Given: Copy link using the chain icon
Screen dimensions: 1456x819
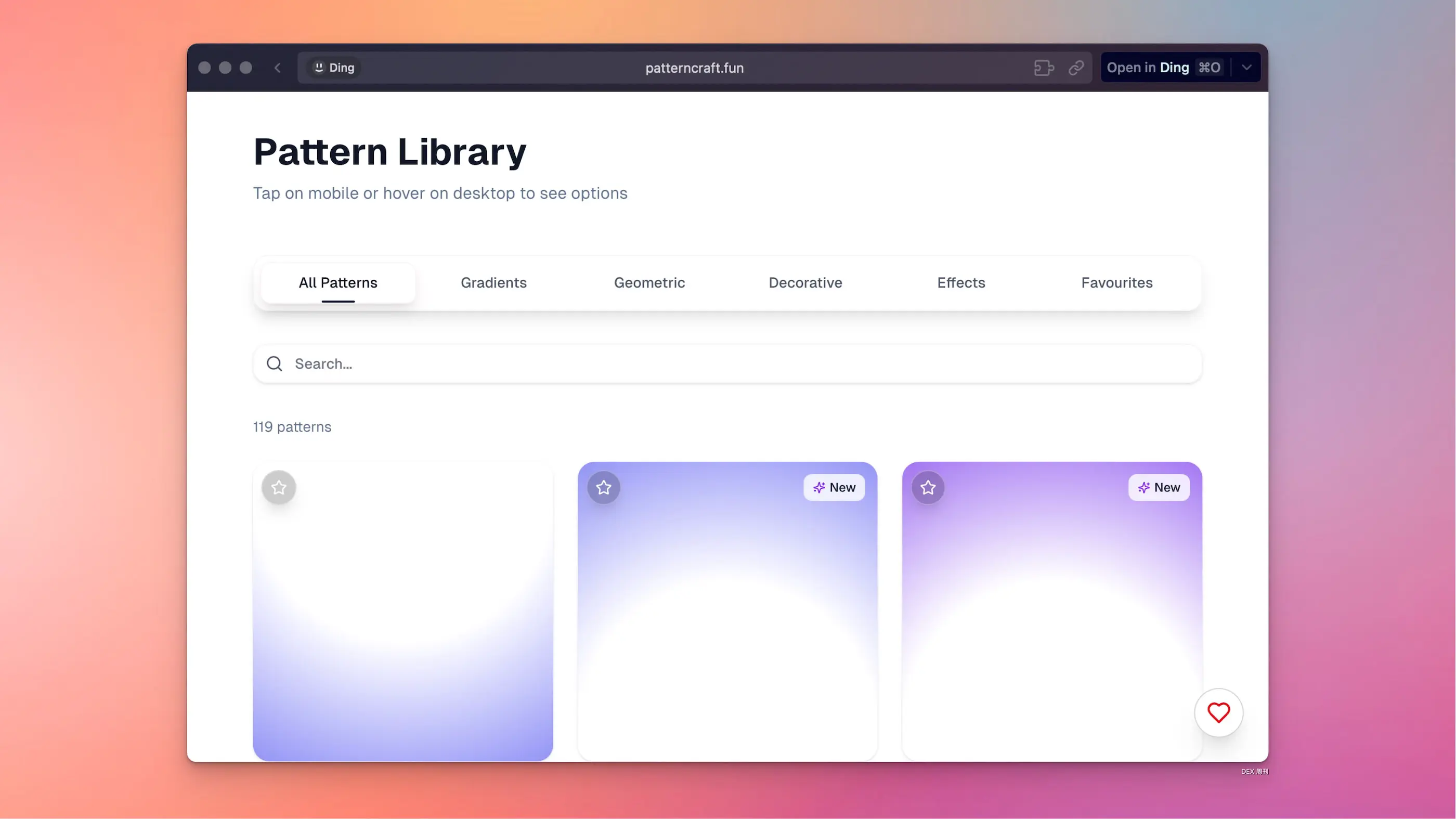Looking at the screenshot, I should coord(1076,68).
